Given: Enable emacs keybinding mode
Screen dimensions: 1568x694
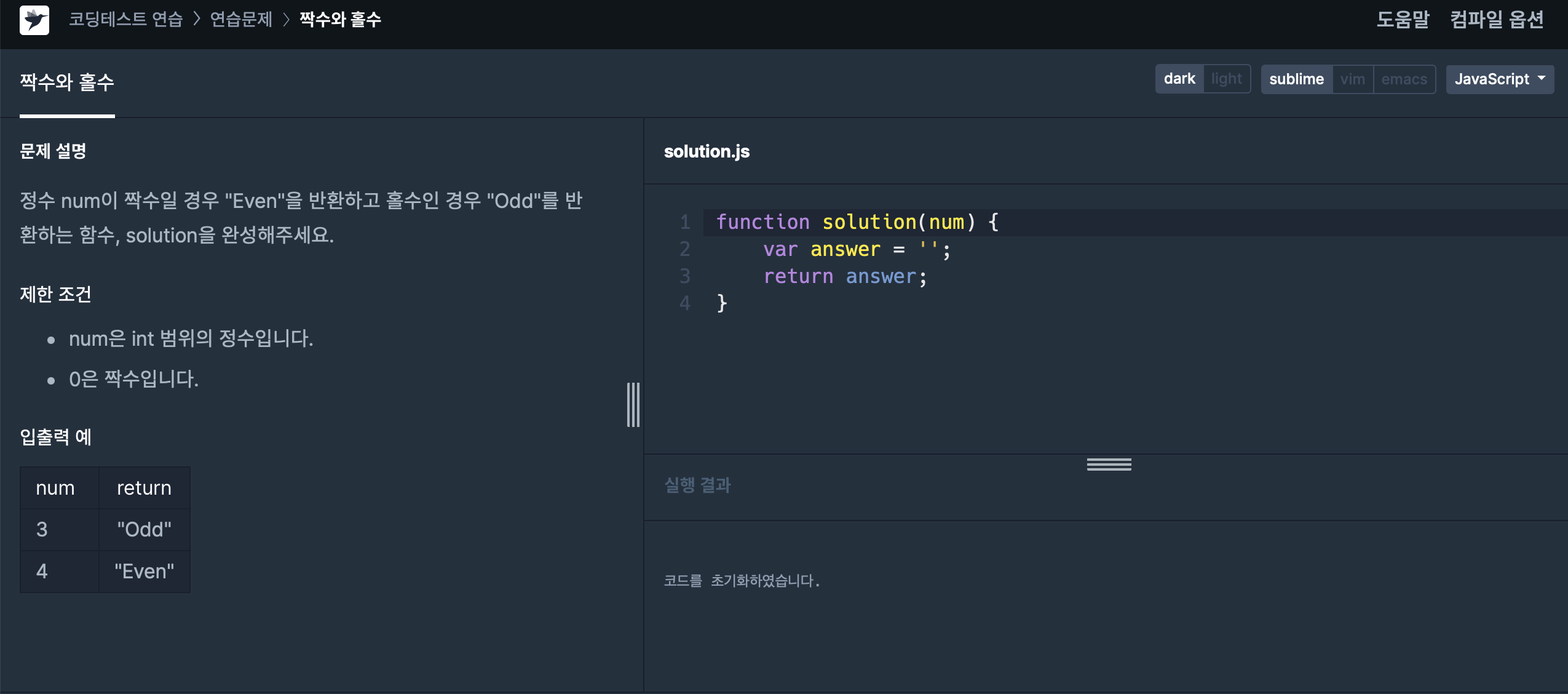Looking at the screenshot, I should click(x=1404, y=79).
